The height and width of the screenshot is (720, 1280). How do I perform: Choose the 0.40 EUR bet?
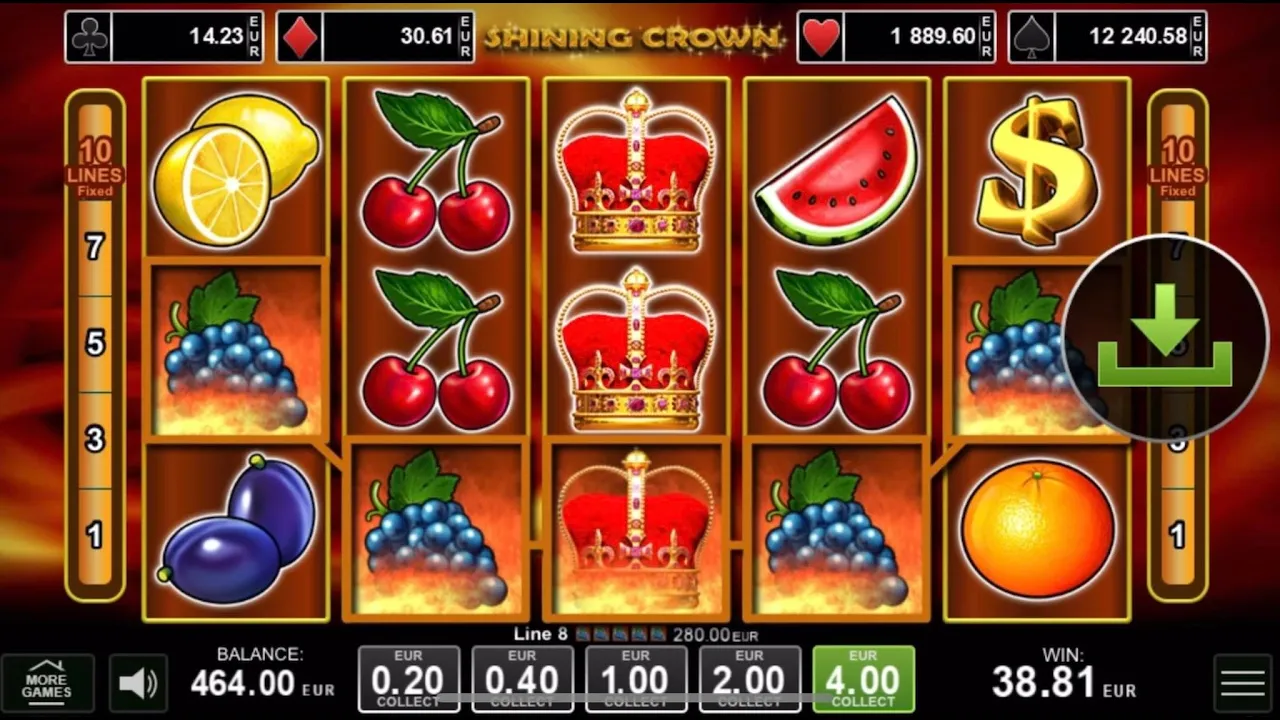pyautogui.click(x=523, y=679)
